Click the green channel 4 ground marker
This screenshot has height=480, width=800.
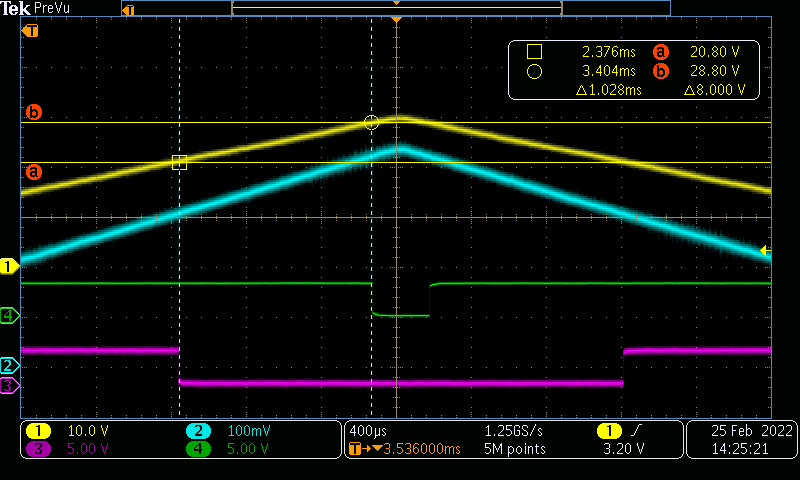(10, 316)
